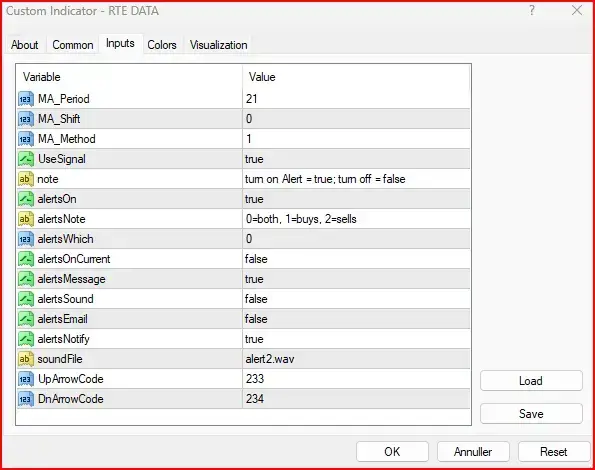
Task: Reset inputs to default values
Action: point(553,451)
